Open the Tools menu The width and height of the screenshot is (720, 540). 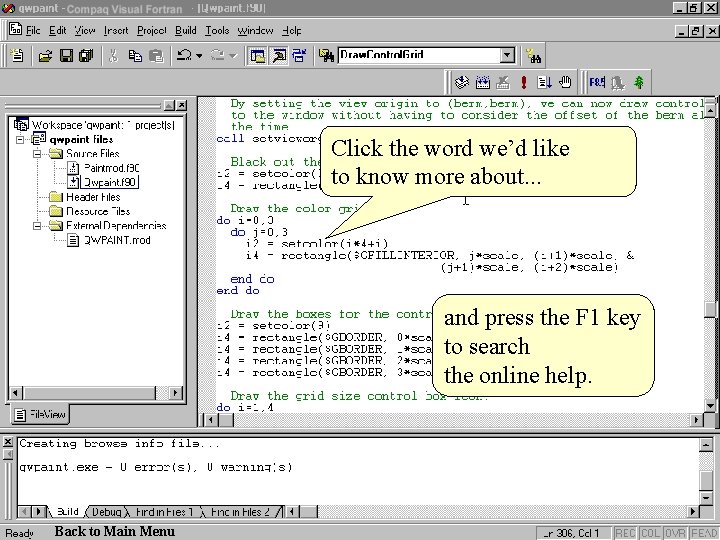(217, 31)
